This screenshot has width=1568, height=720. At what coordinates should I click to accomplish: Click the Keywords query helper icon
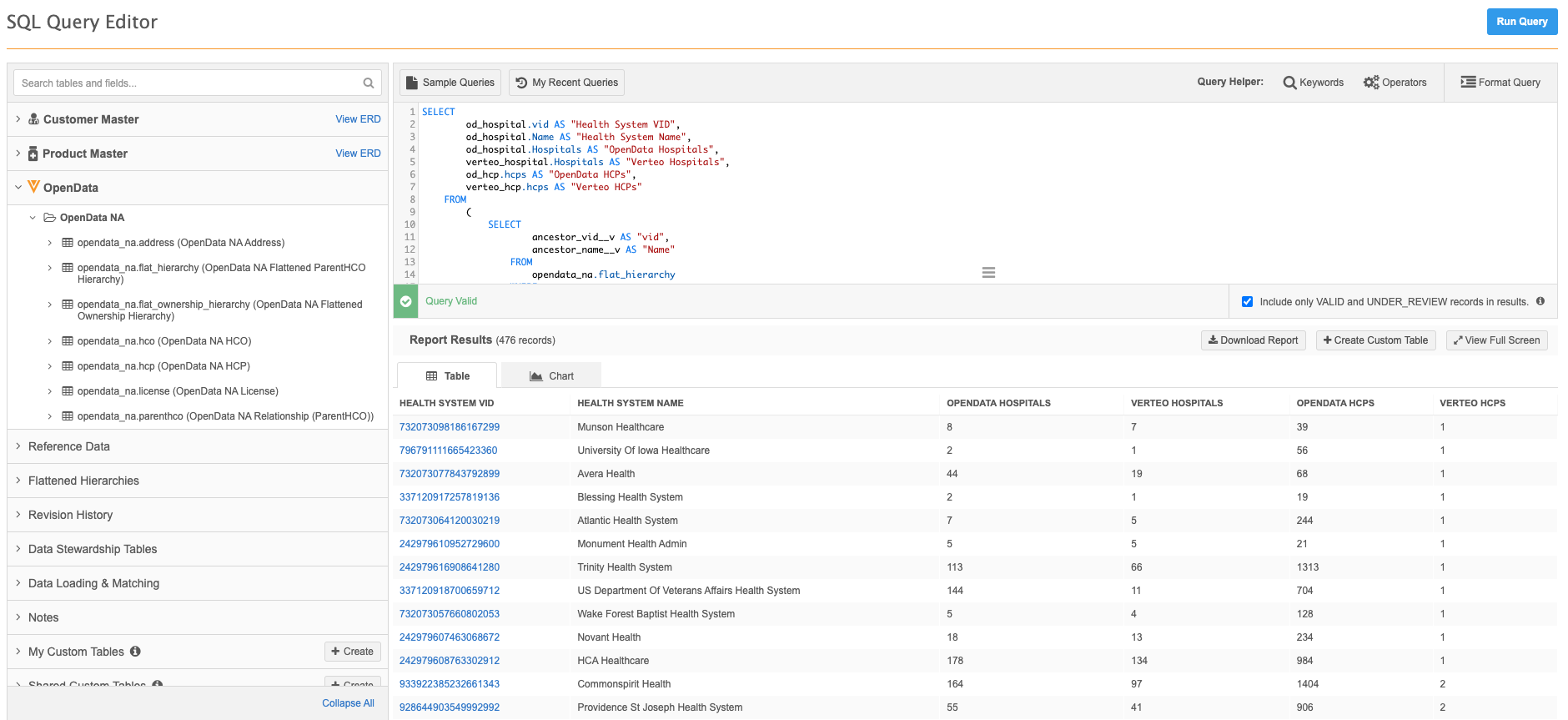pos(1289,83)
